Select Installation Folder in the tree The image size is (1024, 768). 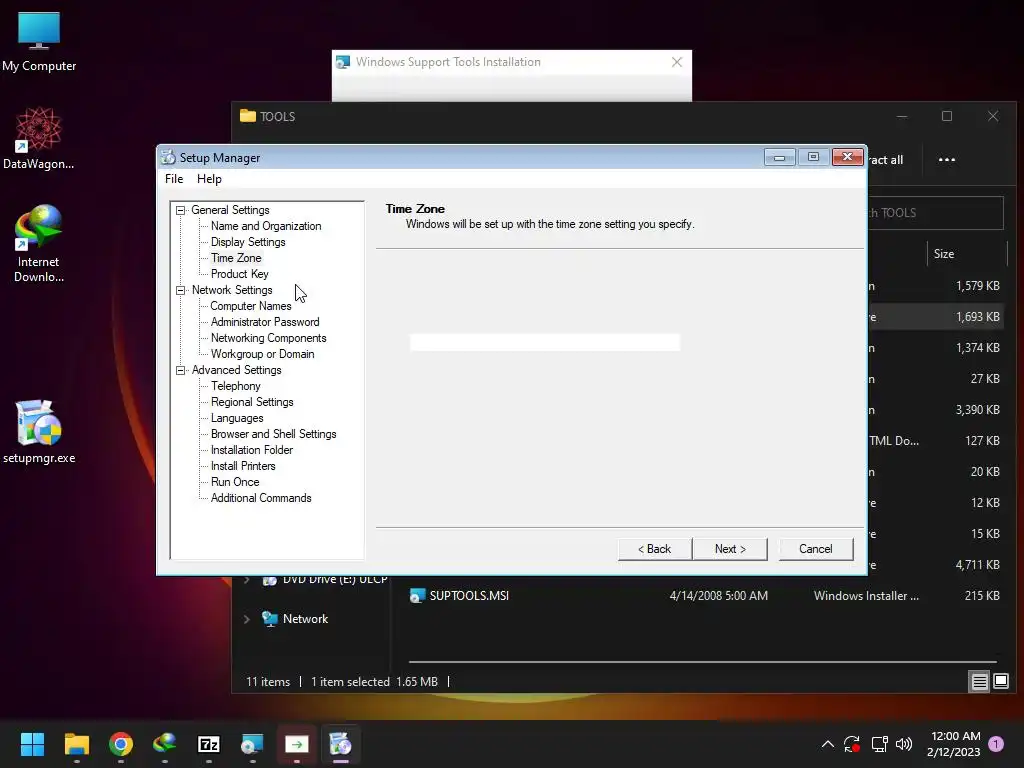pyautogui.click(x=251, y=450)
